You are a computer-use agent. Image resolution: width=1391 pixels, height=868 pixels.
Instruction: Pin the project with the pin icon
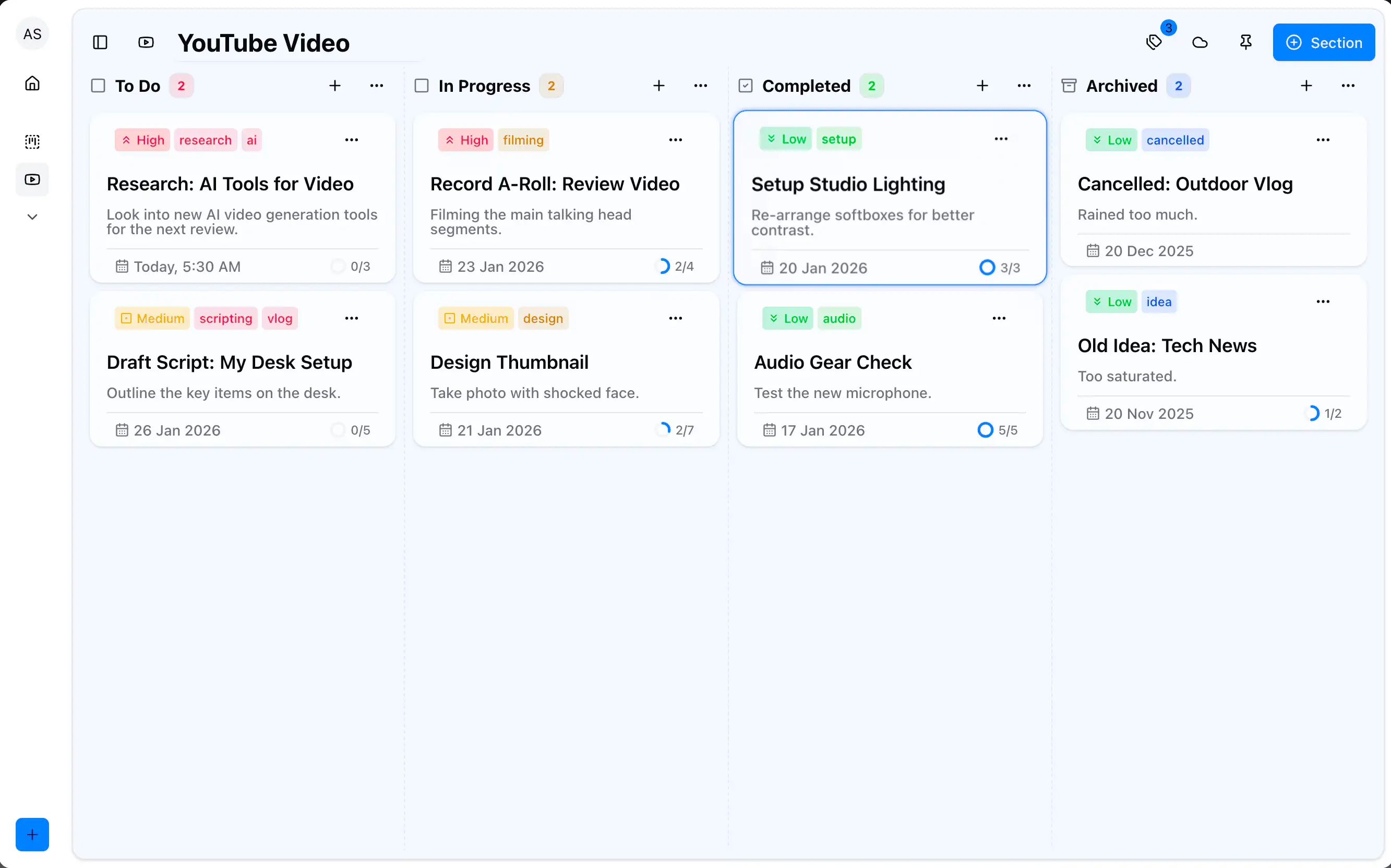[x=1245, y=42]
